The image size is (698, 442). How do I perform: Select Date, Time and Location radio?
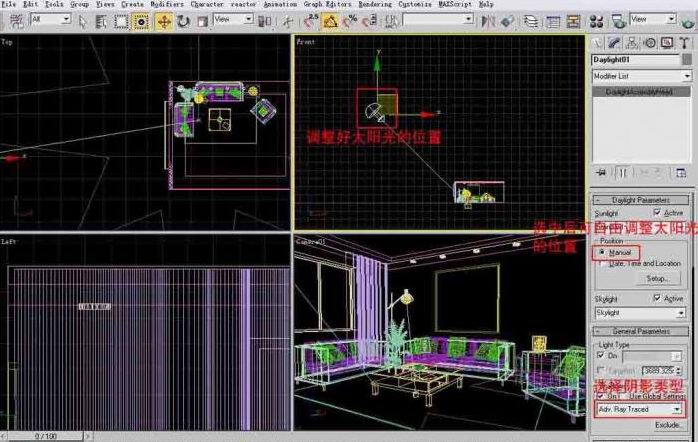pos(602,264)
